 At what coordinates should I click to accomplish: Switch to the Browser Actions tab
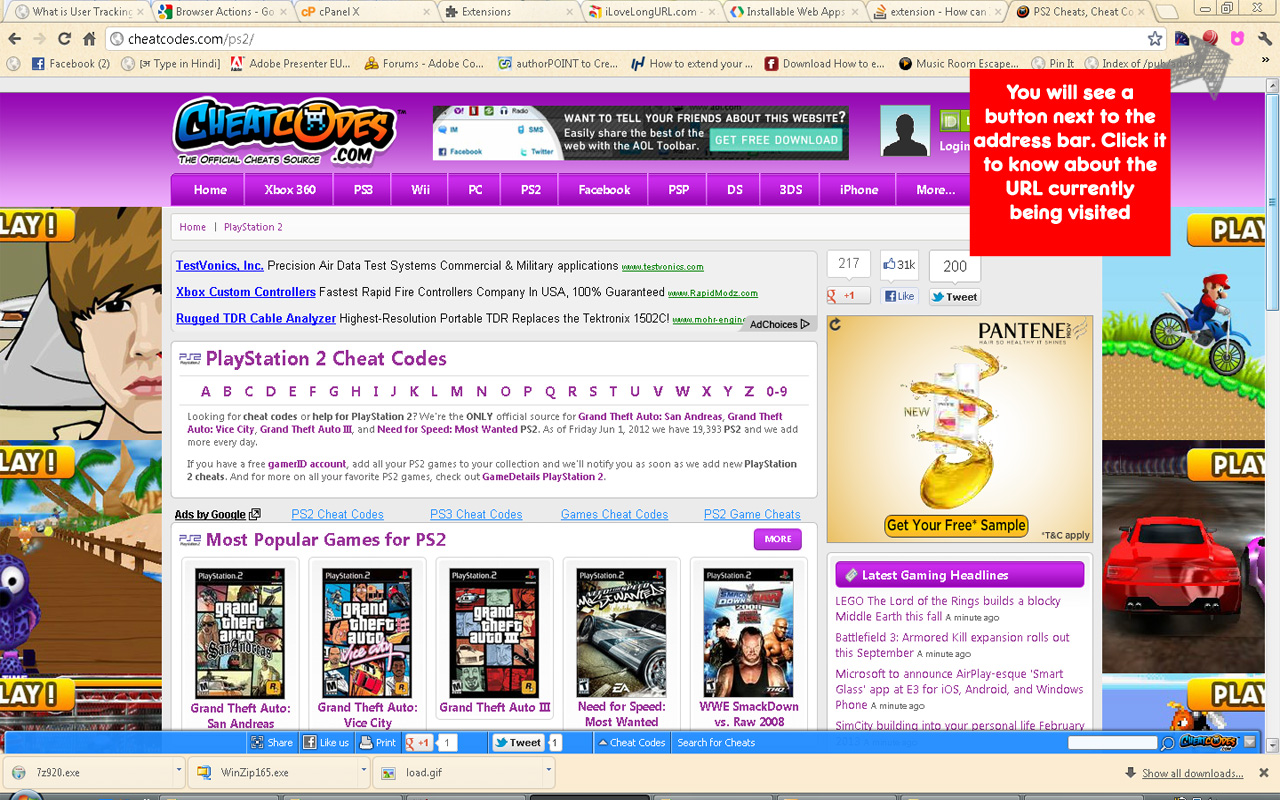tap(225, 12)
